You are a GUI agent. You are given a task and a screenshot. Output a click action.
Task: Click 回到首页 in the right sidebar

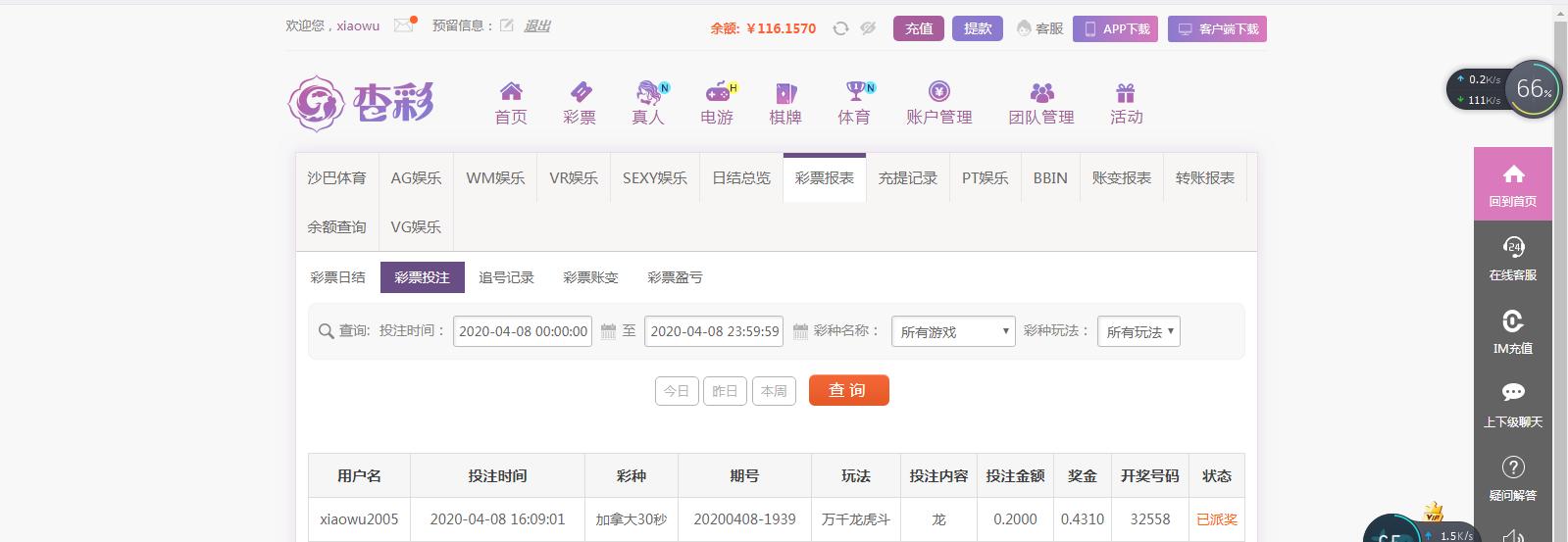(x=1513, y=183)
